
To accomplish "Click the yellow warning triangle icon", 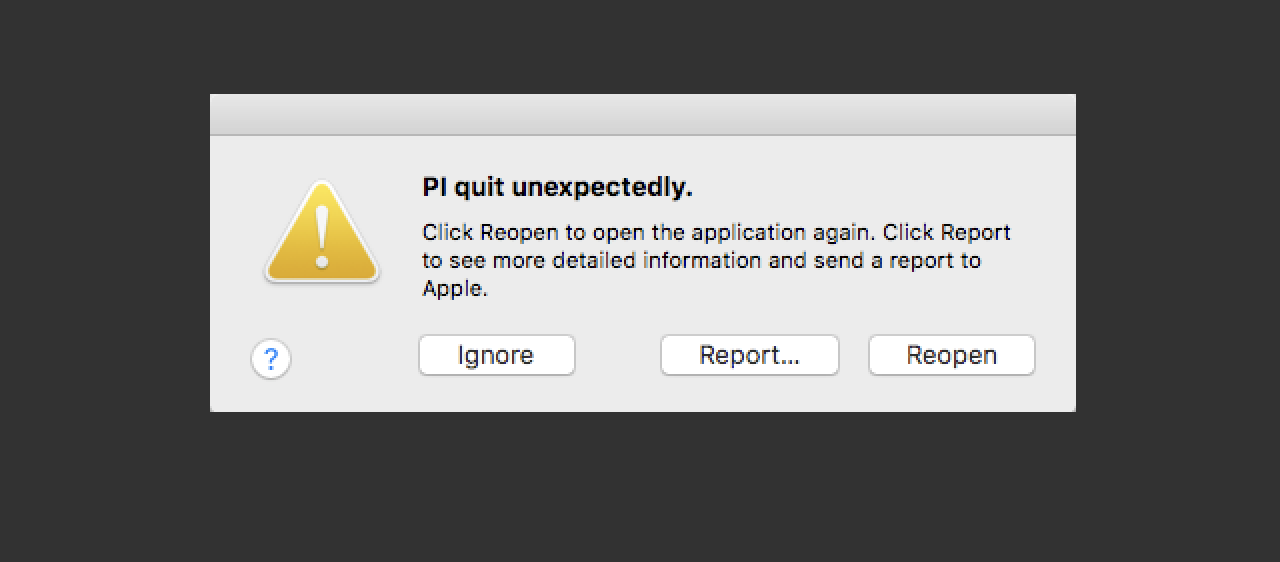I will pos(321,232).
